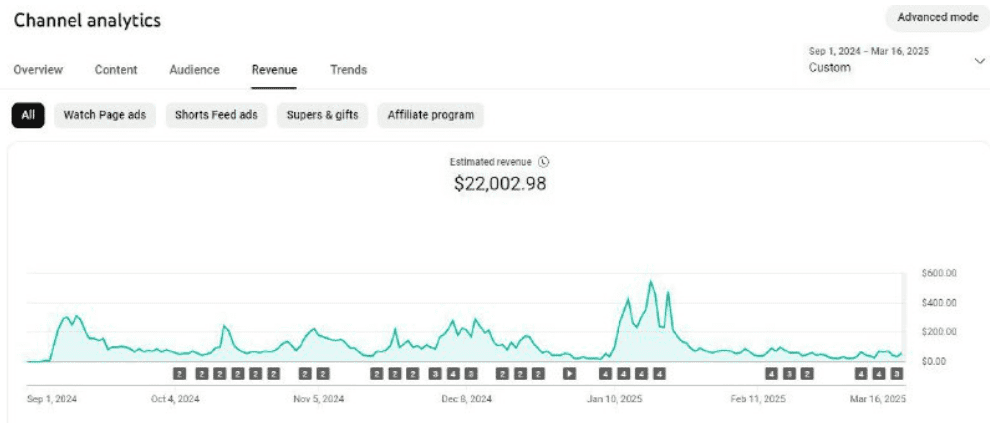The image size is (990, 423).
Task: Click the $22,002.98 estimated revenue total
Action: click(x=499, y=184)
